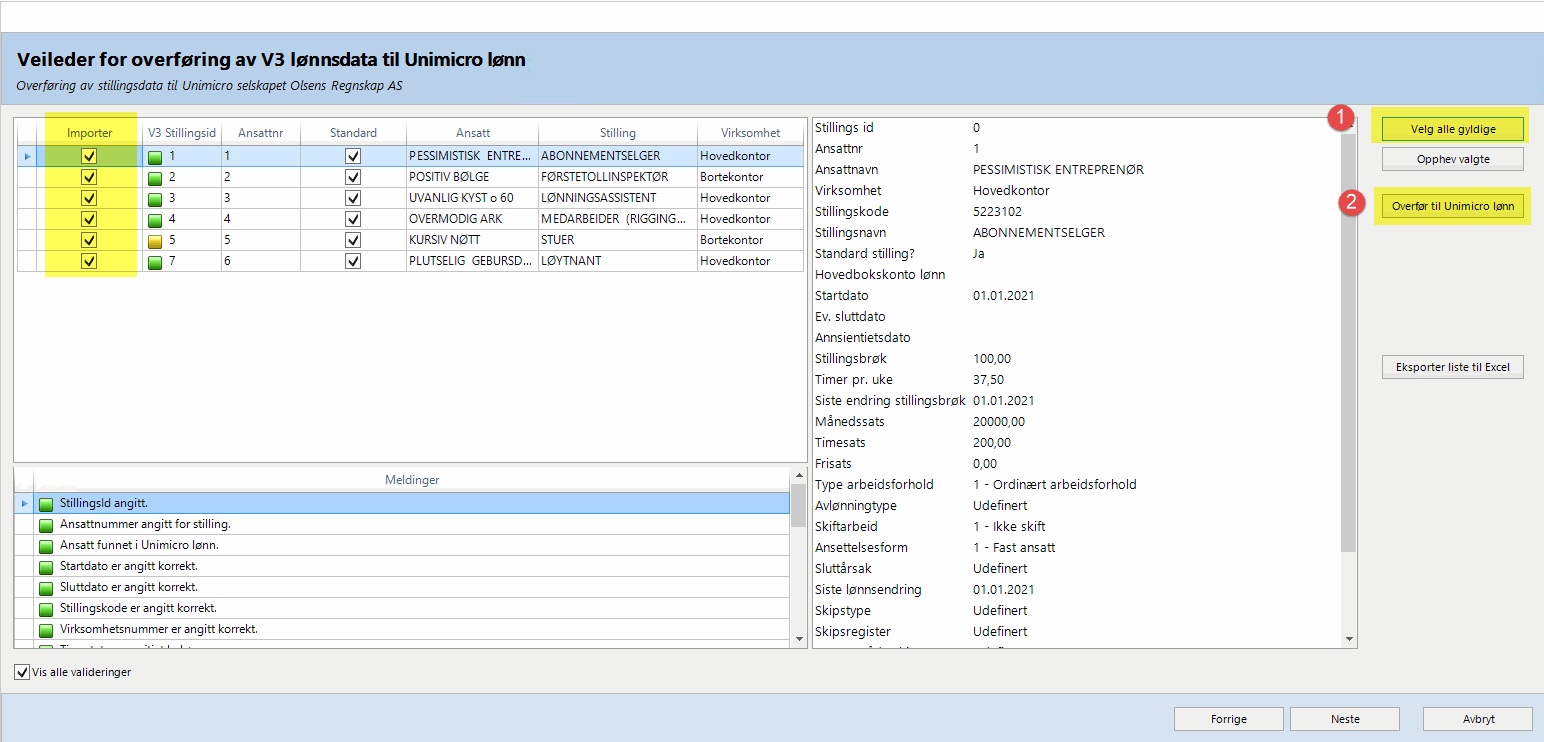Click row selector arrow for first position row

pyautogui.click(x=27, y=156)
